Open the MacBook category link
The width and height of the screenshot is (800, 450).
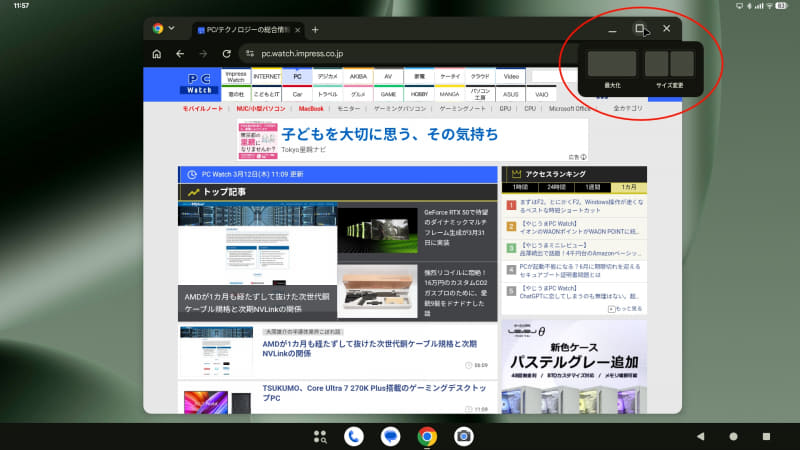311,109
